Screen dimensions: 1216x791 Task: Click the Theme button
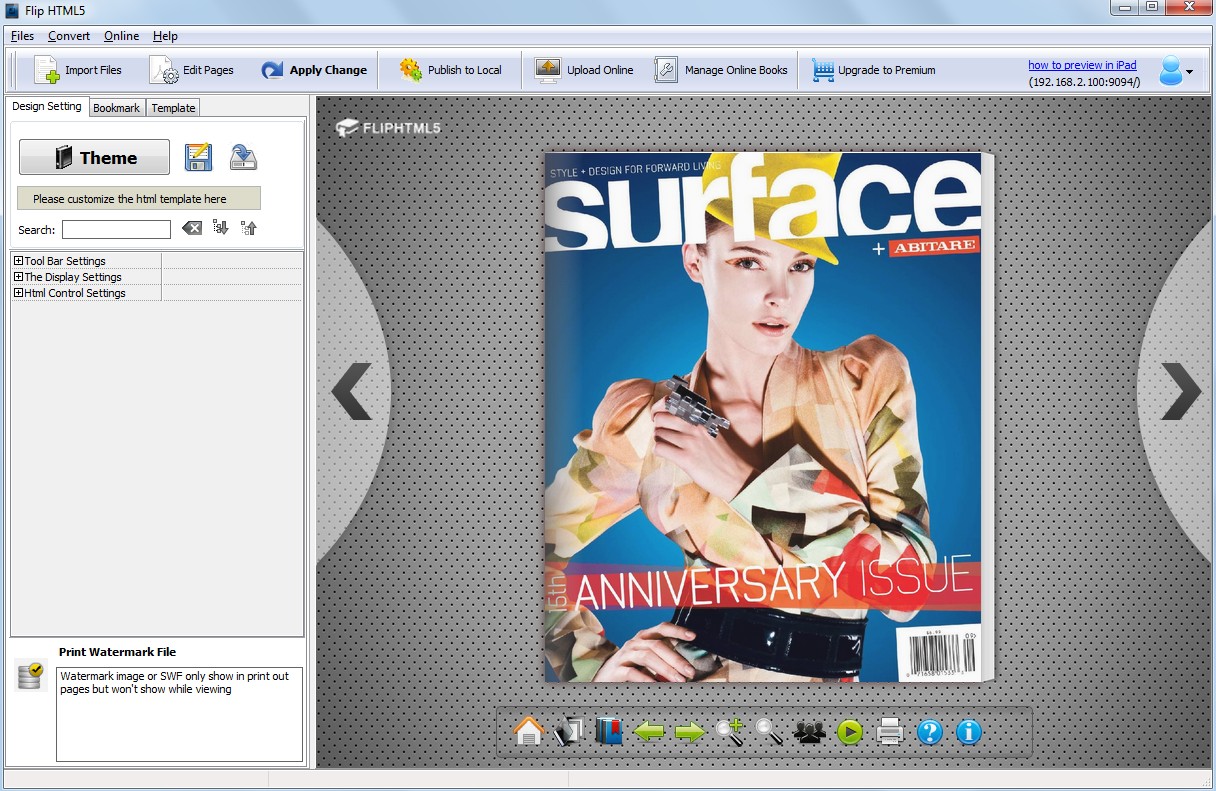coord(94,157)
